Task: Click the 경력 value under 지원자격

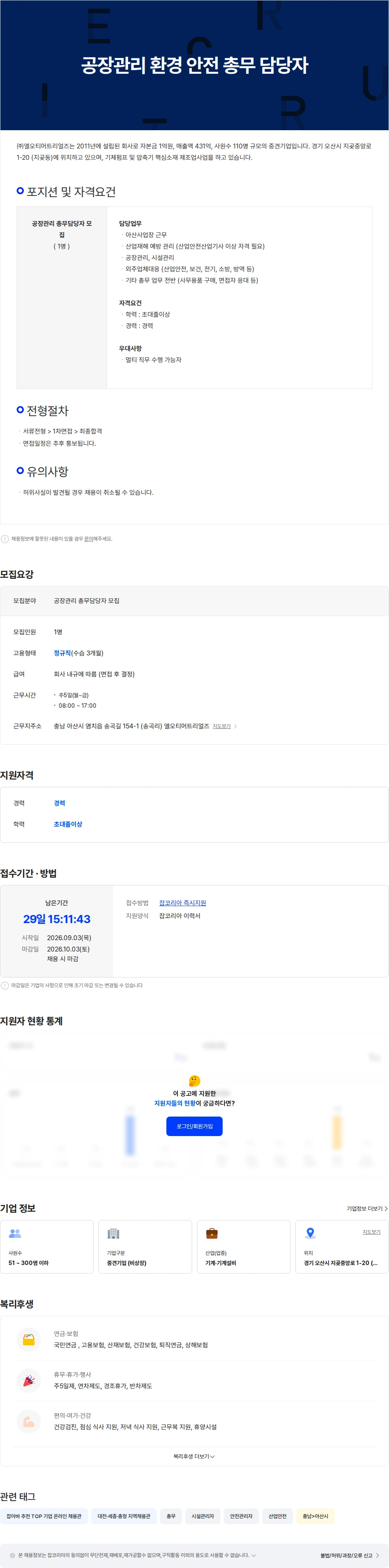Action: pyautogui.click(x=60, y=803)
